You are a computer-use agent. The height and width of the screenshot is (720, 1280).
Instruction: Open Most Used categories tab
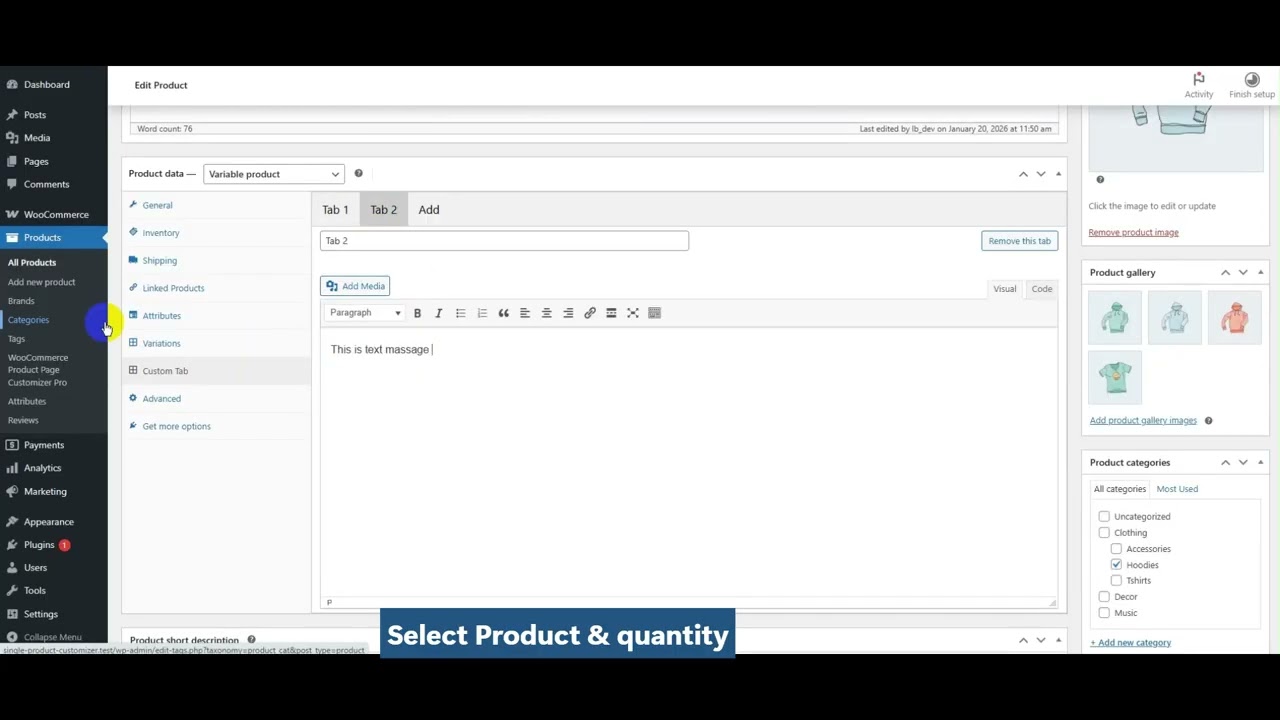1177,489
